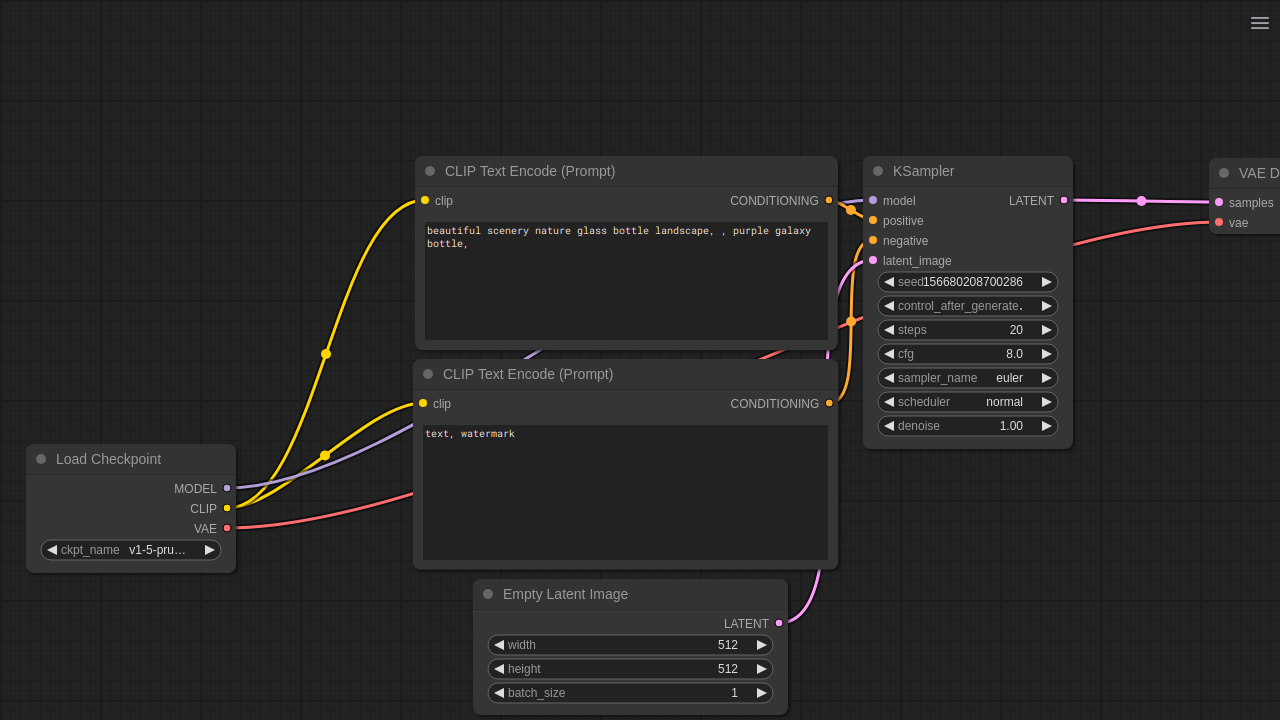Open the sampler_name euler dropdown

968,378
